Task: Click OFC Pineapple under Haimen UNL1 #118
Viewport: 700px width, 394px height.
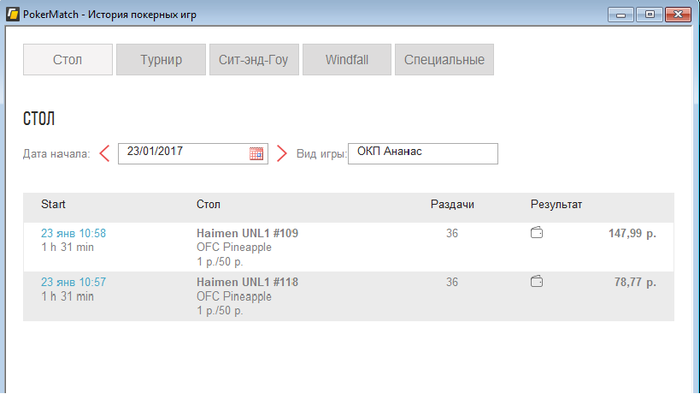Action: pyautogui.click(x=234, y=296)
